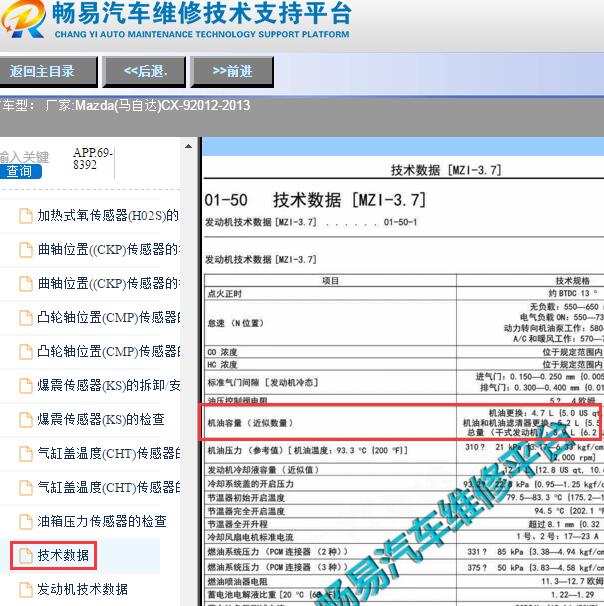Open first 凸轮轴位置(CMP)传感器 entry

(109, 318)
